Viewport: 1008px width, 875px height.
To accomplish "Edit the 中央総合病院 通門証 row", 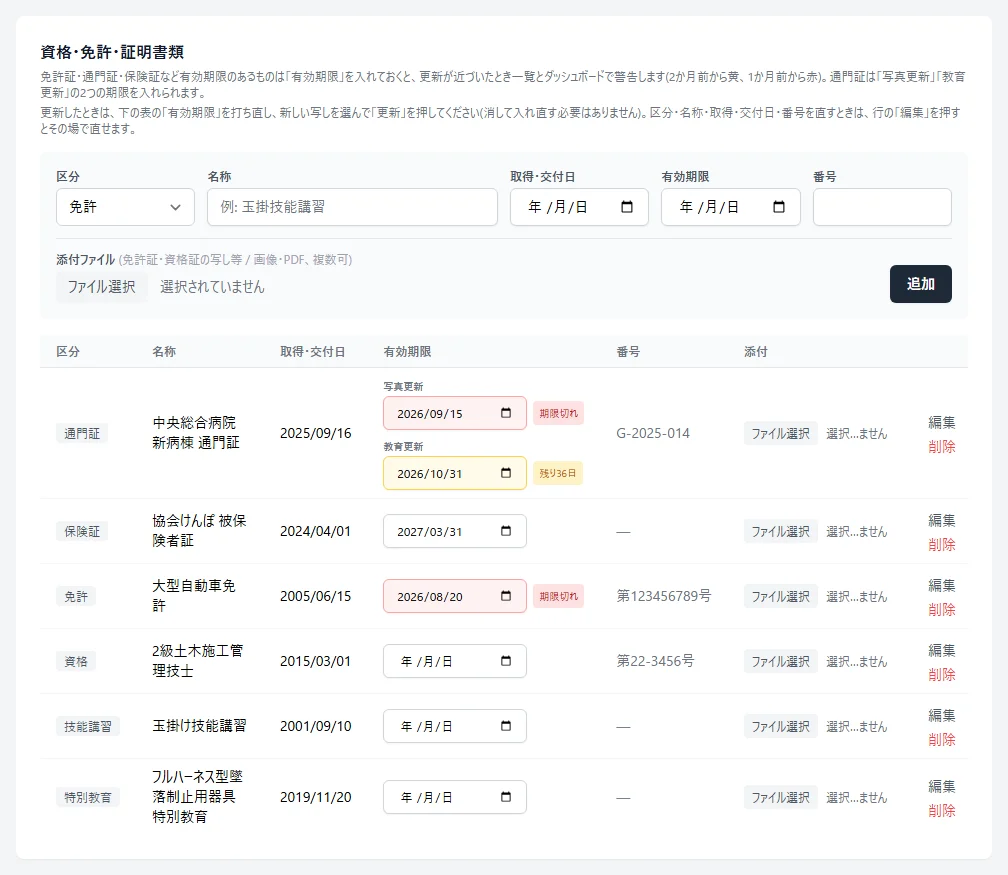I will 942,422.
